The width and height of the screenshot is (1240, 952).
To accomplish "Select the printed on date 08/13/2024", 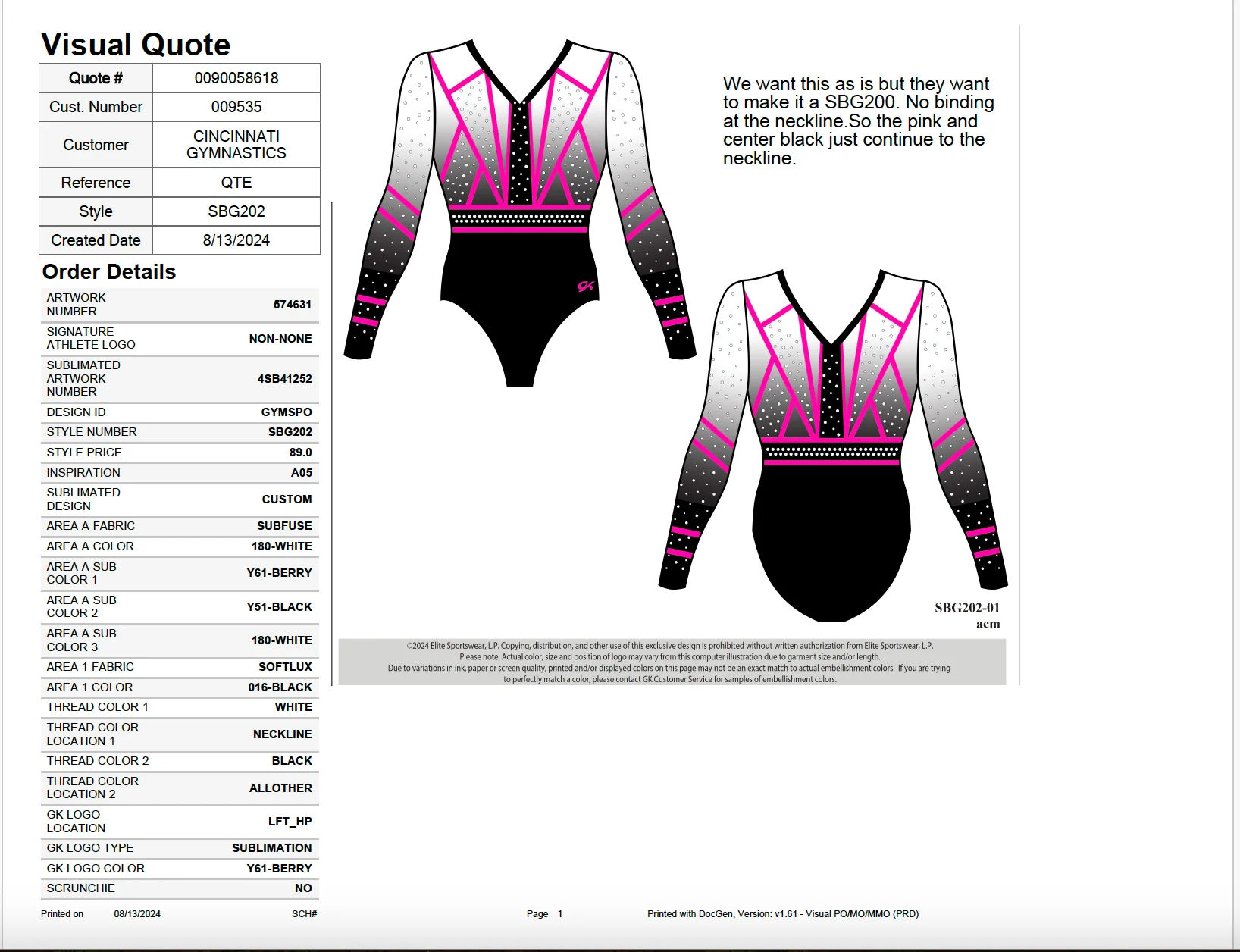I will (x=137, y=913).
